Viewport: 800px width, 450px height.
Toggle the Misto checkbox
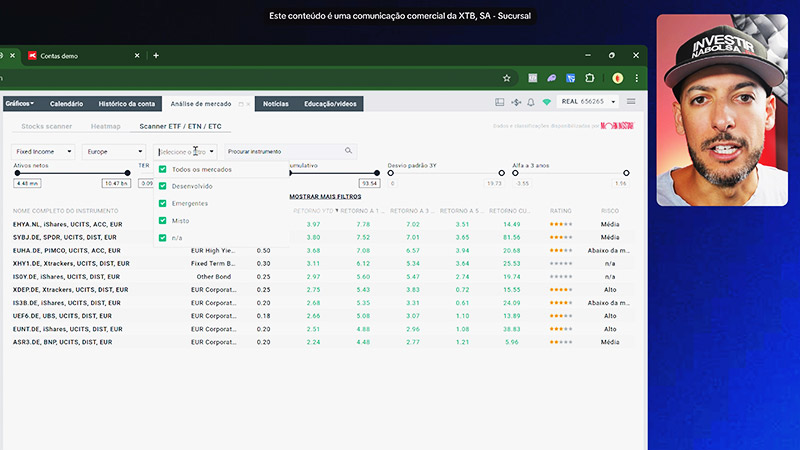tap(163, 221)
